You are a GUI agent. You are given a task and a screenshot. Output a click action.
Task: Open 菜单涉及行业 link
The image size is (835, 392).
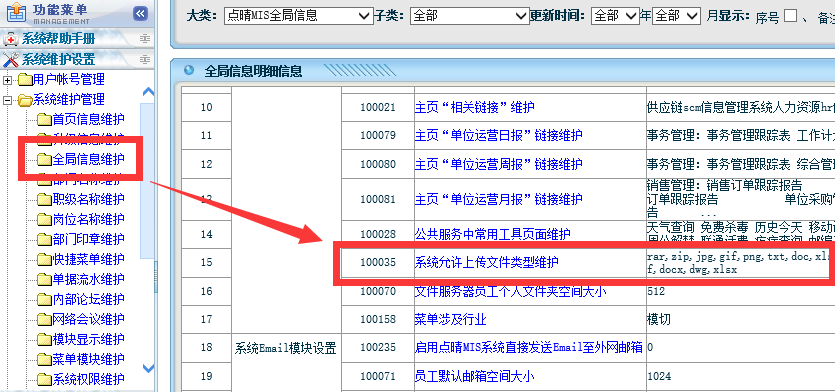[x=451, y=320]
